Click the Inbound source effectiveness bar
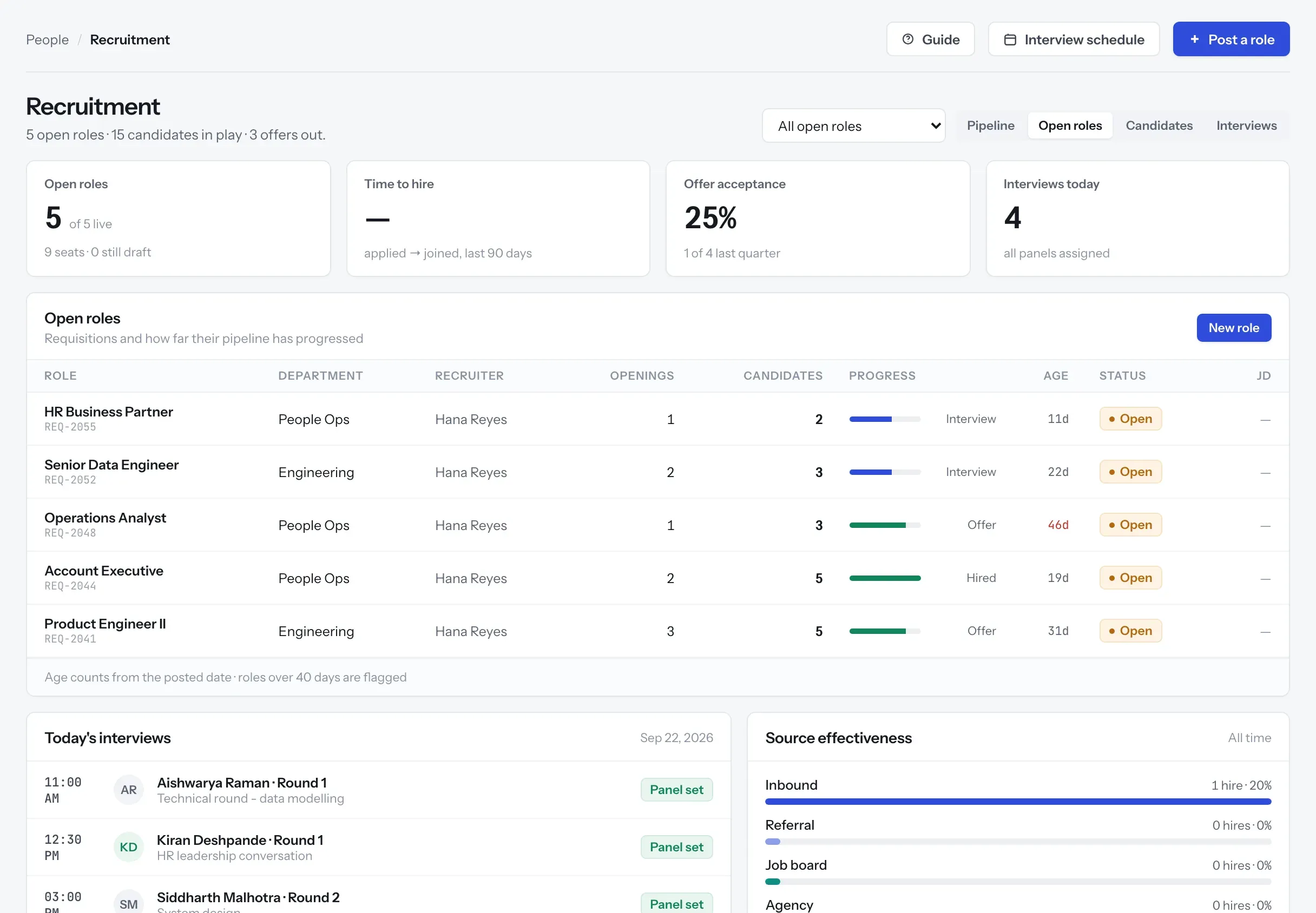The image size is (1316, 913). (x=1017, y=802)
